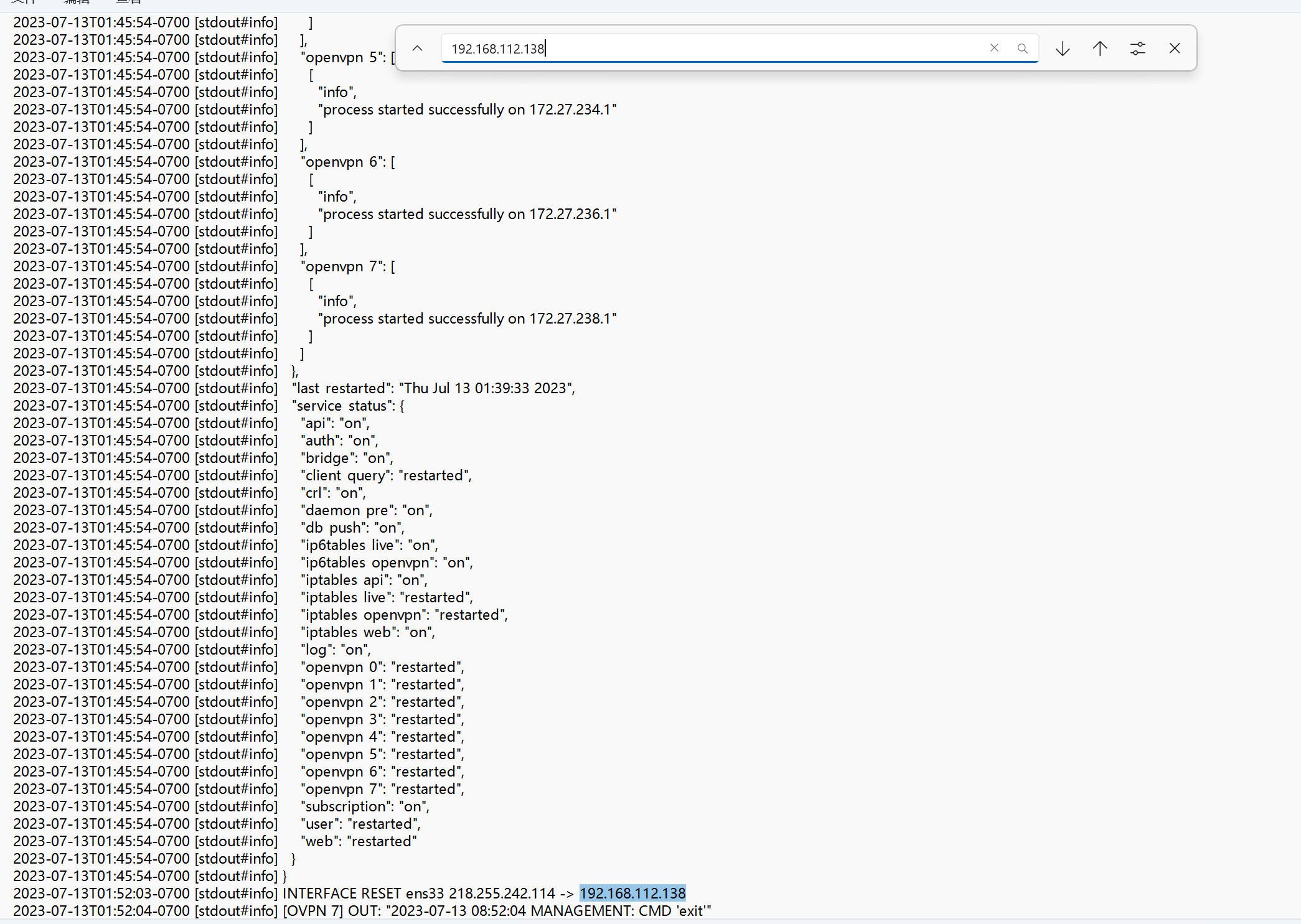The height and width of the screenshot is (924, 1301).
Task: Open the find options sliders icon
Action: [x=1137, y=49]
